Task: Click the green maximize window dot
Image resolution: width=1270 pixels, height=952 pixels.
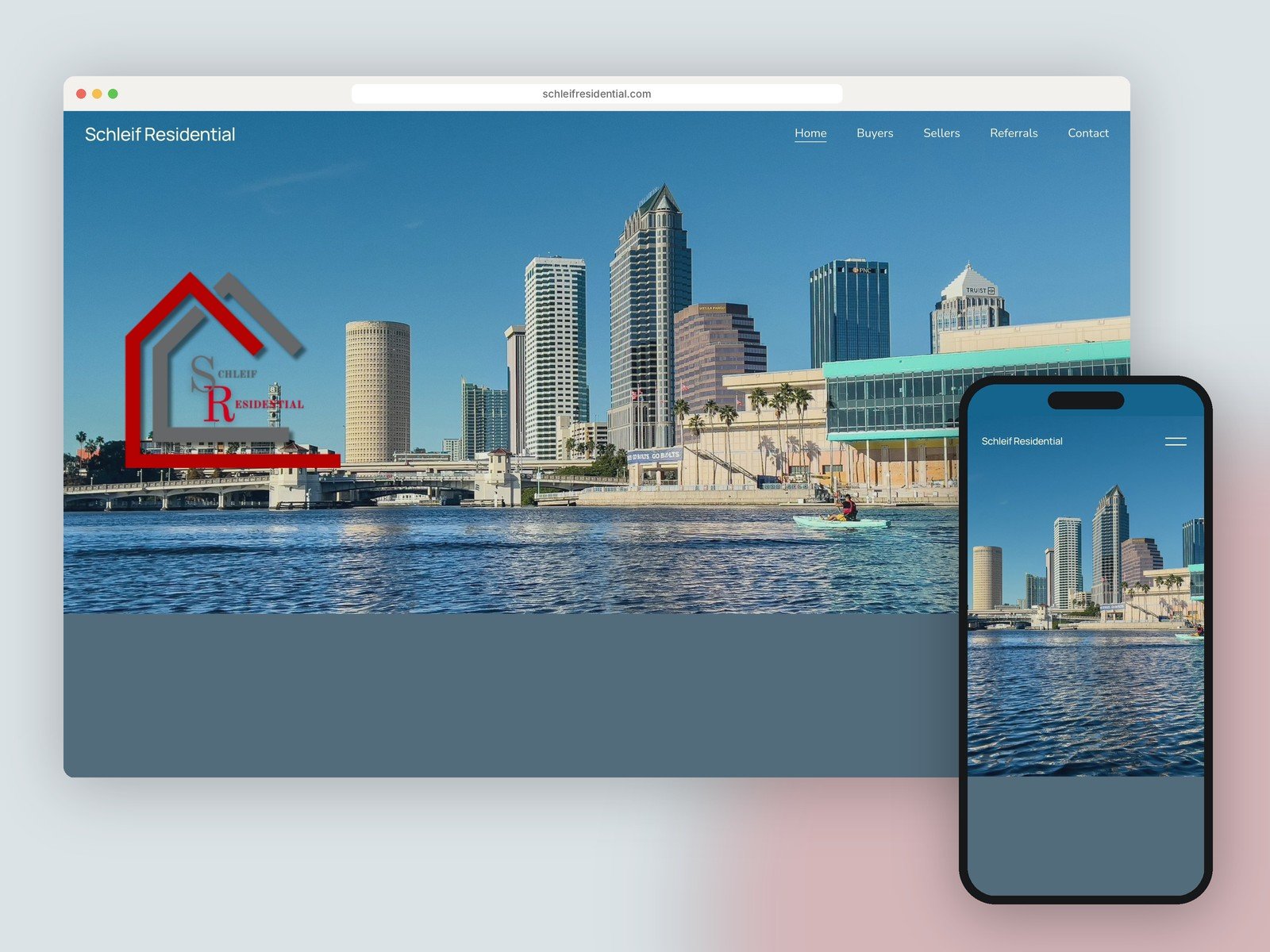Action: point(113,94)
